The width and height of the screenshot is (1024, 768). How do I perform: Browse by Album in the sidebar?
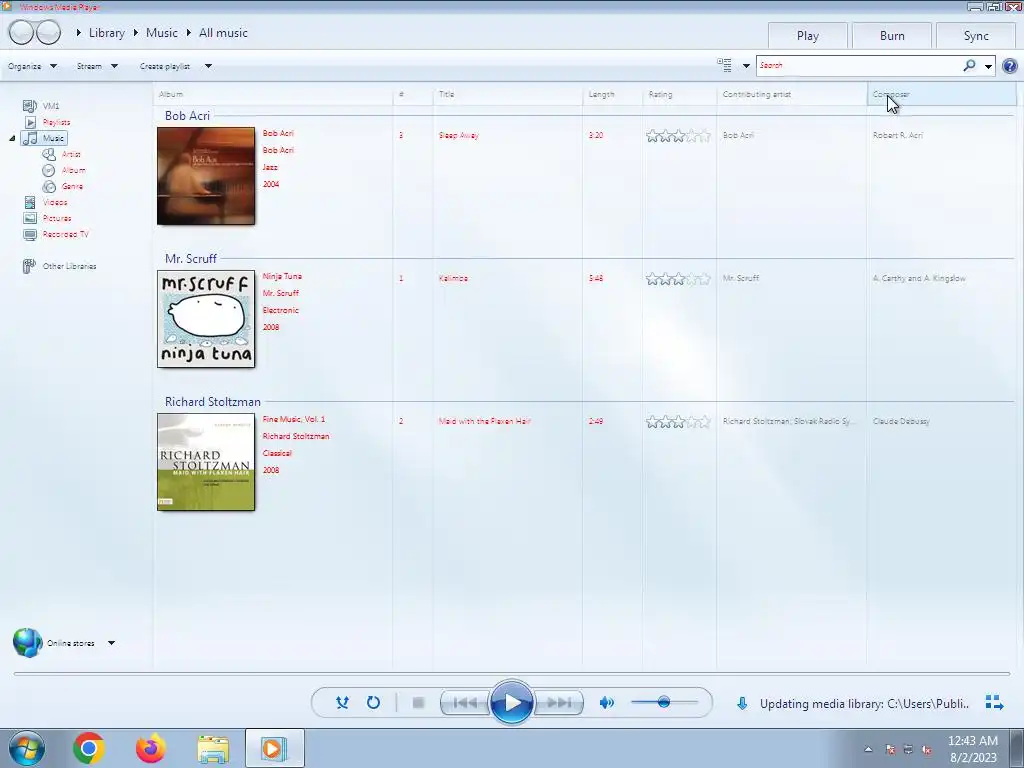pos(73,170)
